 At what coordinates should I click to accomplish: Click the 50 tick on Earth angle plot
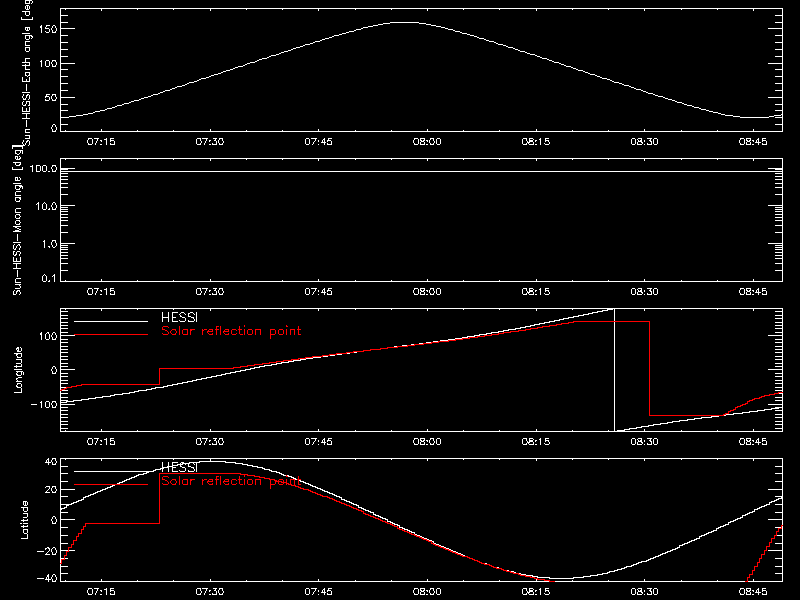[x=51, y=97]
